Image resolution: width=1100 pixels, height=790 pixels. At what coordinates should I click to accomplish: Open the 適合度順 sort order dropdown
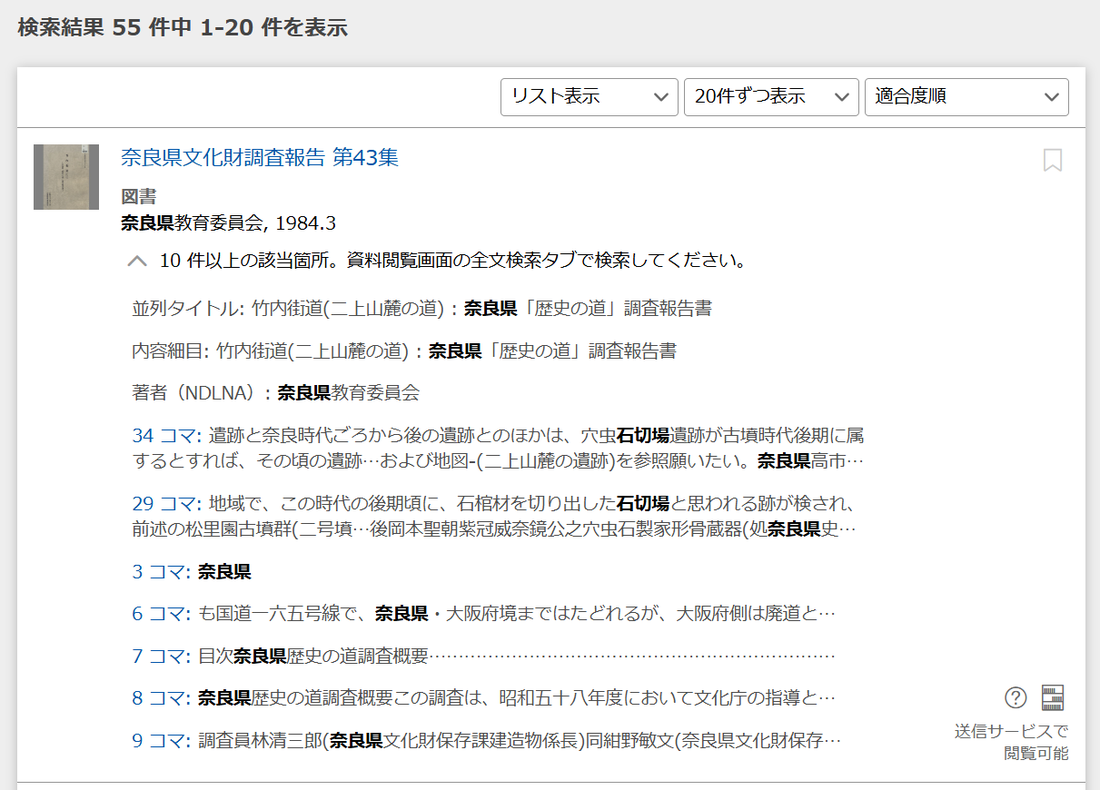(966, 97)
